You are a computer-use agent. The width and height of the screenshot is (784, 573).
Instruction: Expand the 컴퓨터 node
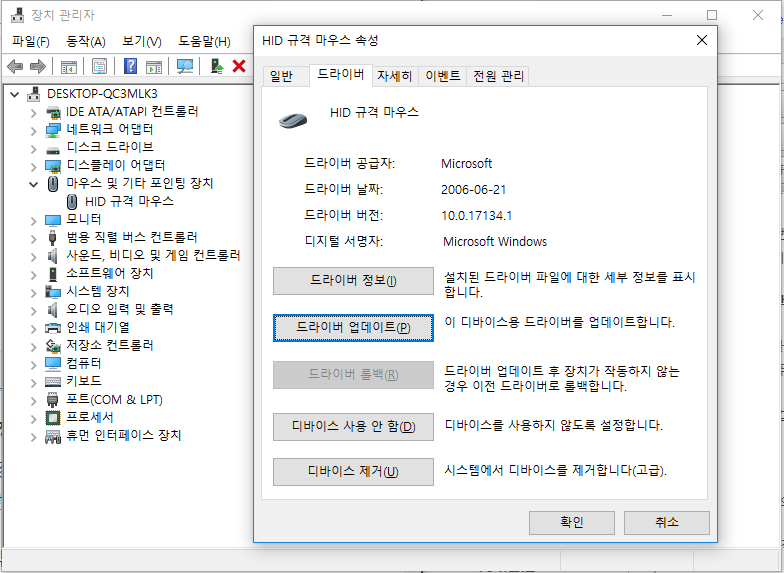(34, 365)
